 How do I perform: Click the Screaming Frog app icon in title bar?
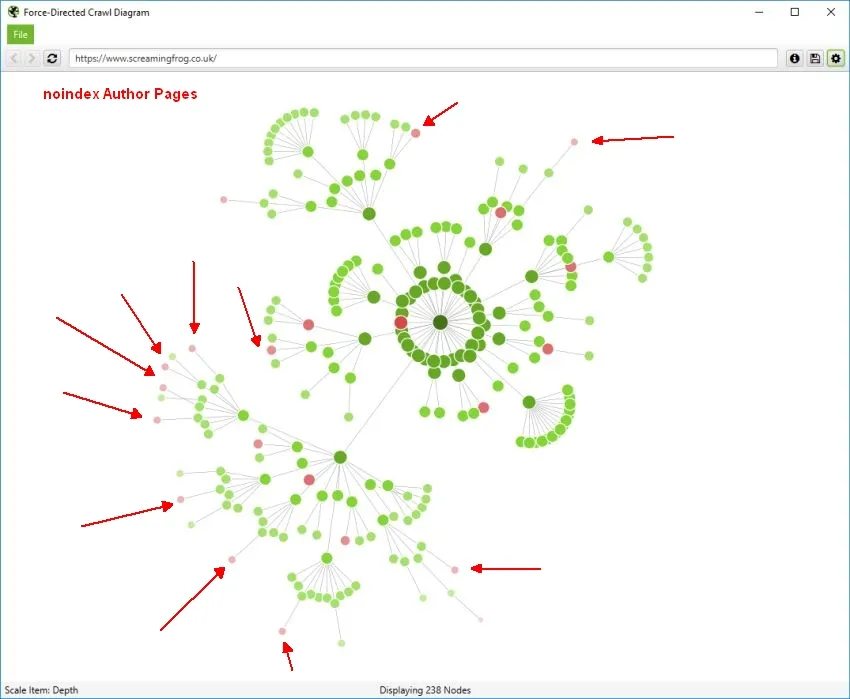coord(13,12)
